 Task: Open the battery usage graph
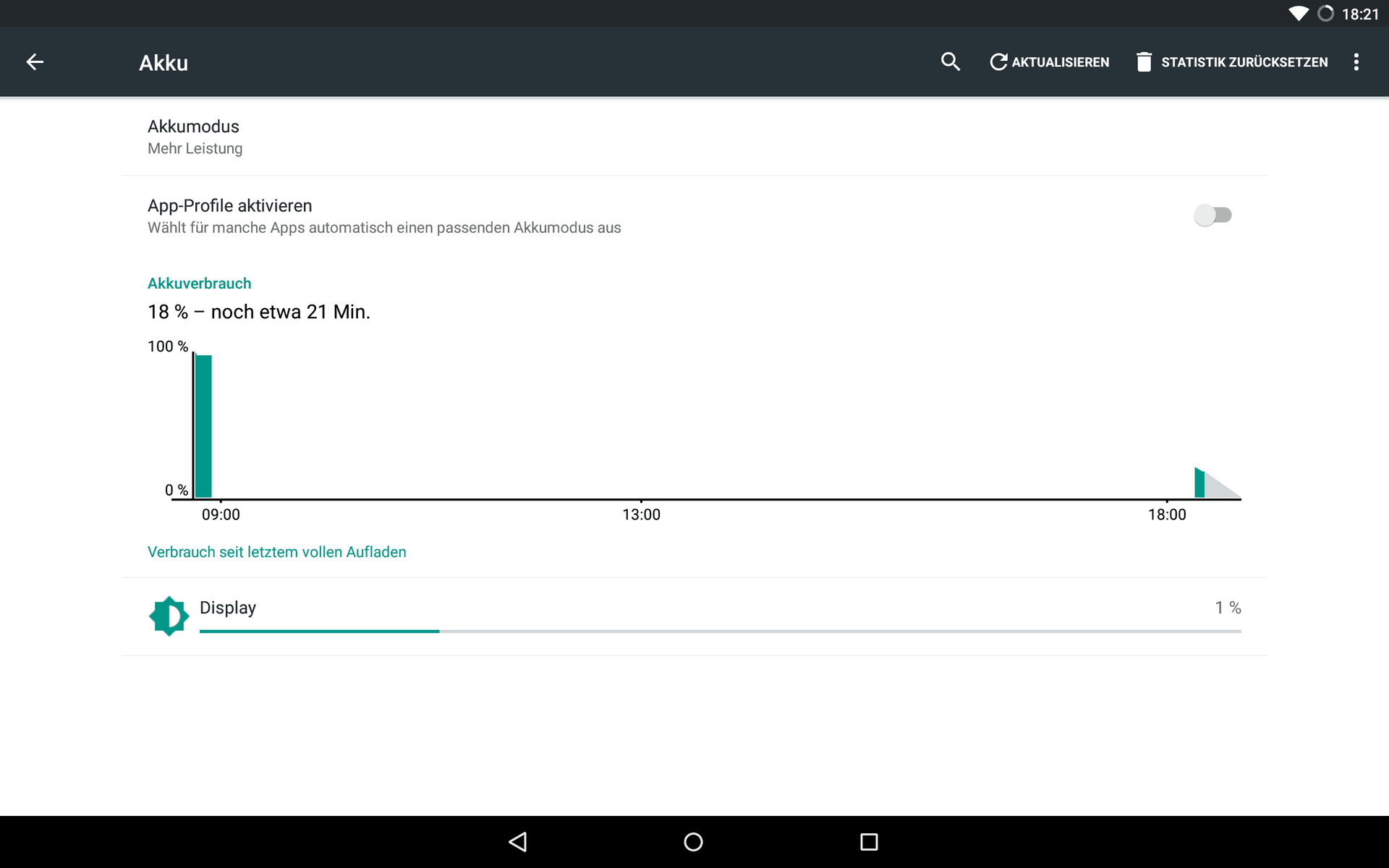click(x=694, y=430)
